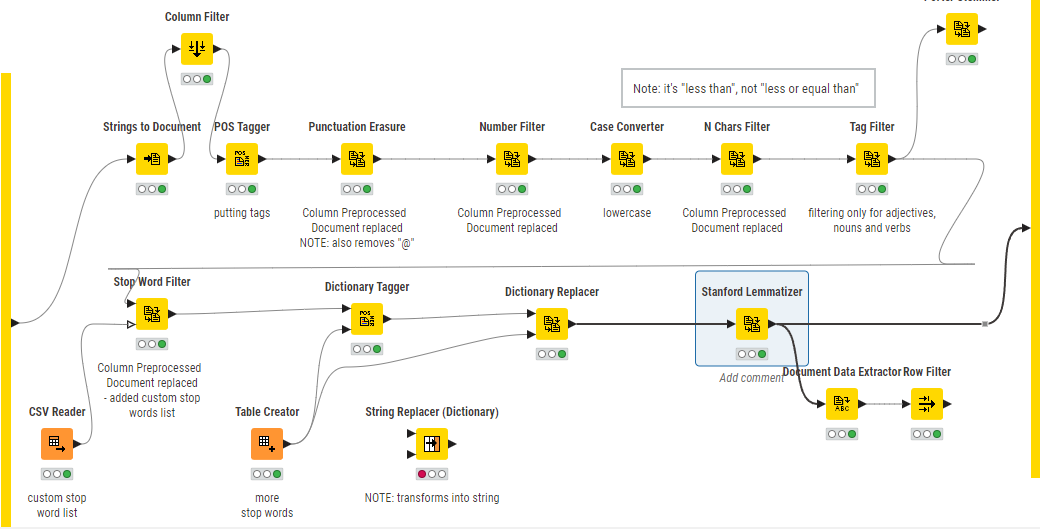Image resolution: width=1040 pixels, height=529 pixels.
Task: Select the Dictionary Replacer node
Action: [x=552, y=324]
